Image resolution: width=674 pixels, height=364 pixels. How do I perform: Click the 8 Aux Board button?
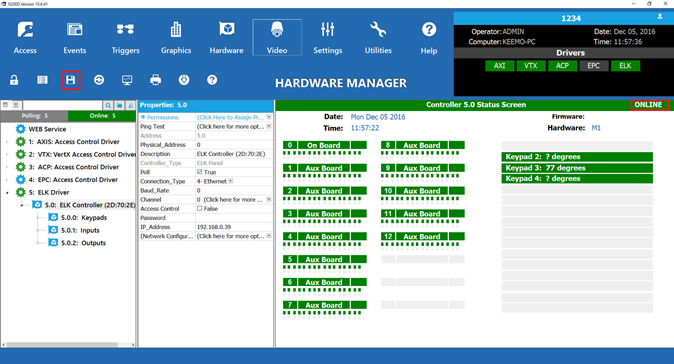point(423,145)
